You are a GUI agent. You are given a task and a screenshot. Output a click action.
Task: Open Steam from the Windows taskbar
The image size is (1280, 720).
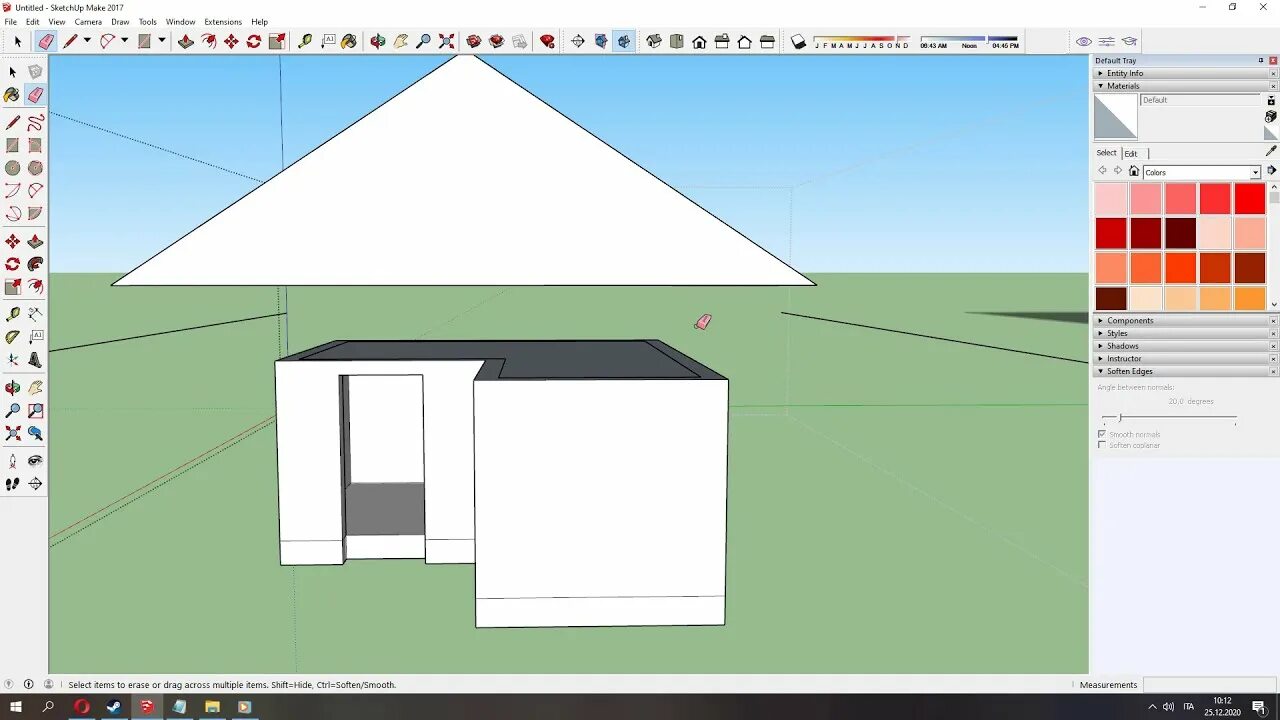tap(114, 707)
